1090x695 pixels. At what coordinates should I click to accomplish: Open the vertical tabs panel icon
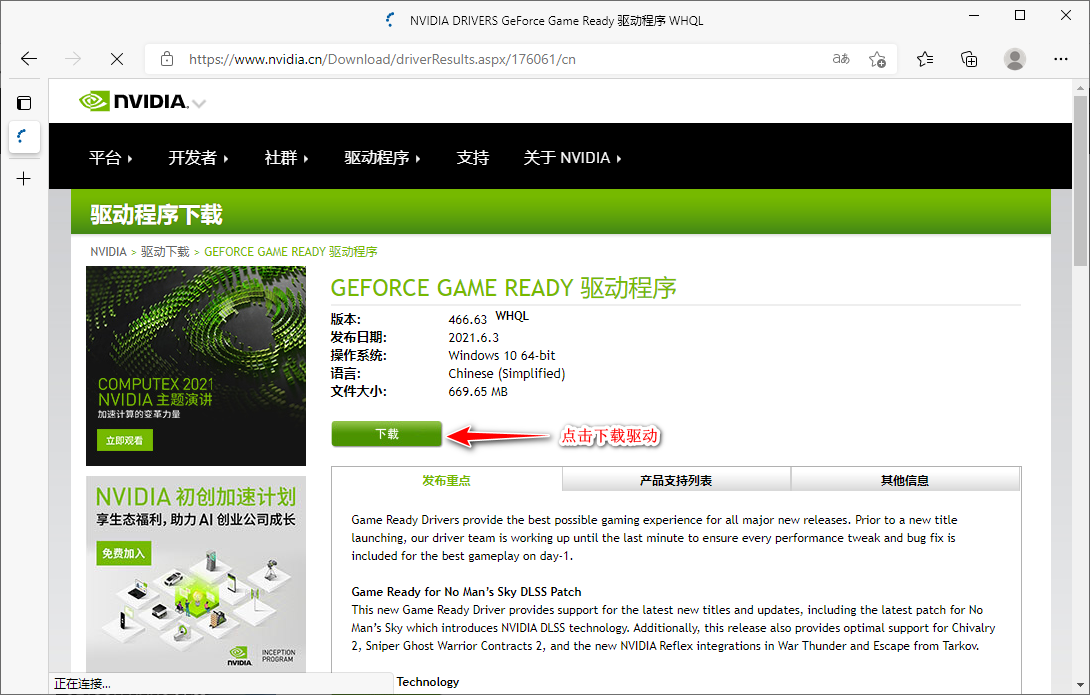[24, 102]
